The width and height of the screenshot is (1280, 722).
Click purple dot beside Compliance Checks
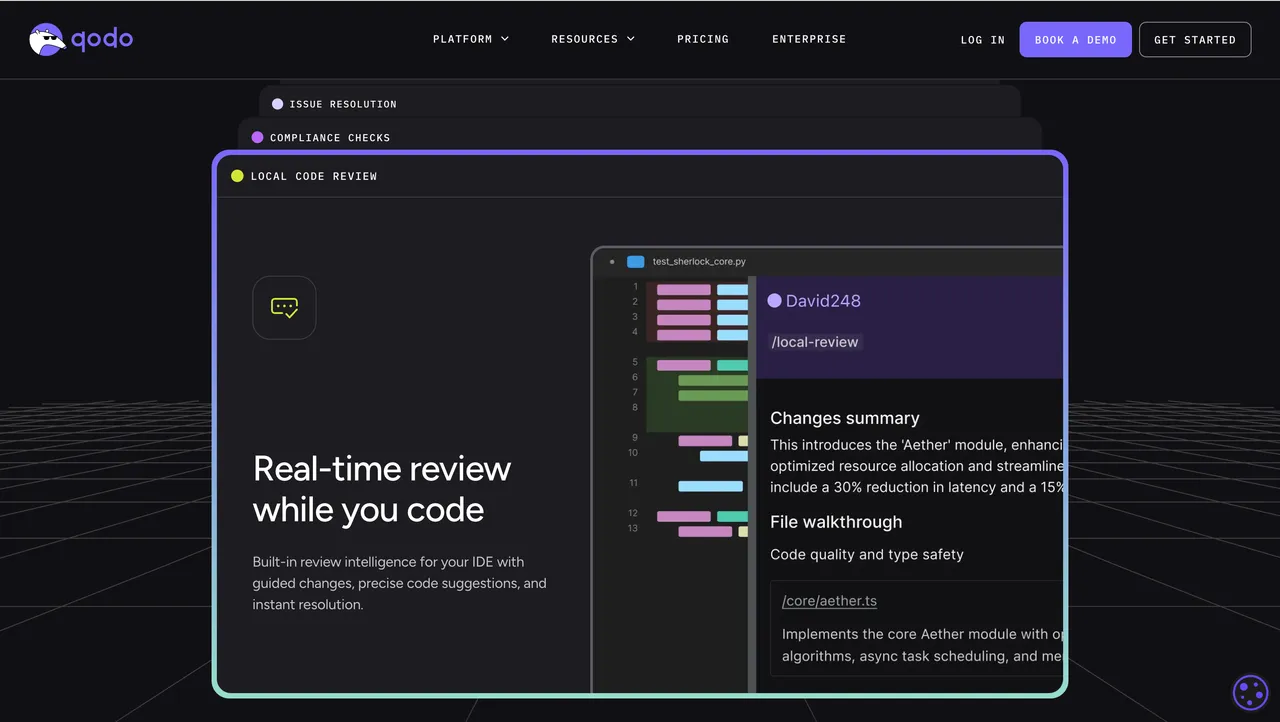click(x=257, y=138)
